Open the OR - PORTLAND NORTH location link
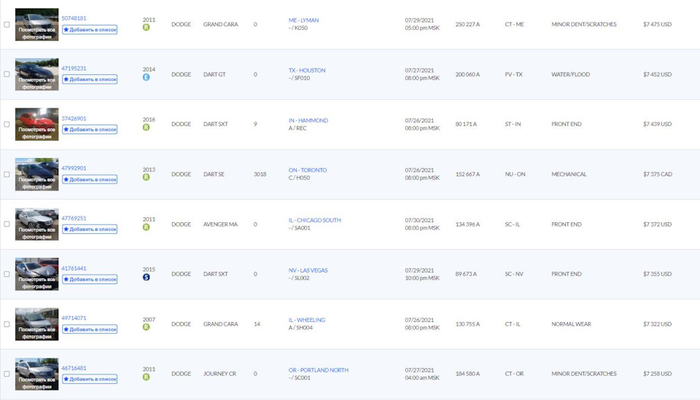 click(318, 368)
